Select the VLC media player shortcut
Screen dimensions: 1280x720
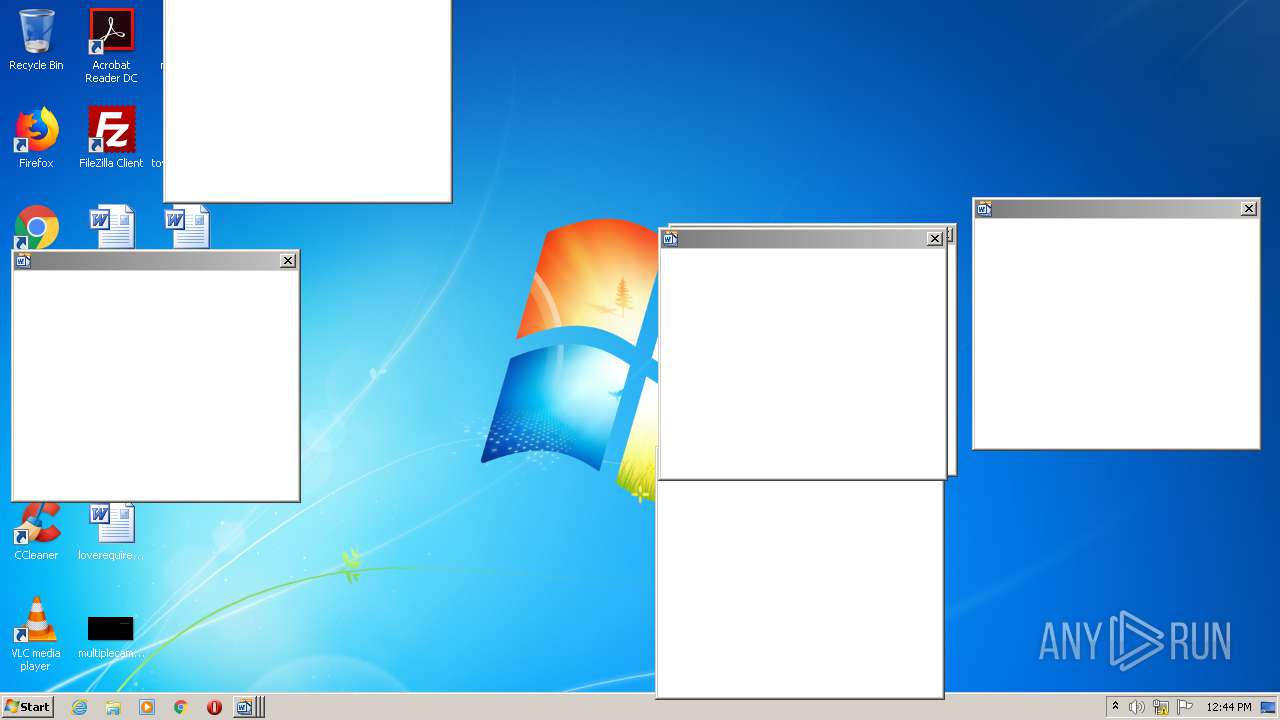click(36, 634)
